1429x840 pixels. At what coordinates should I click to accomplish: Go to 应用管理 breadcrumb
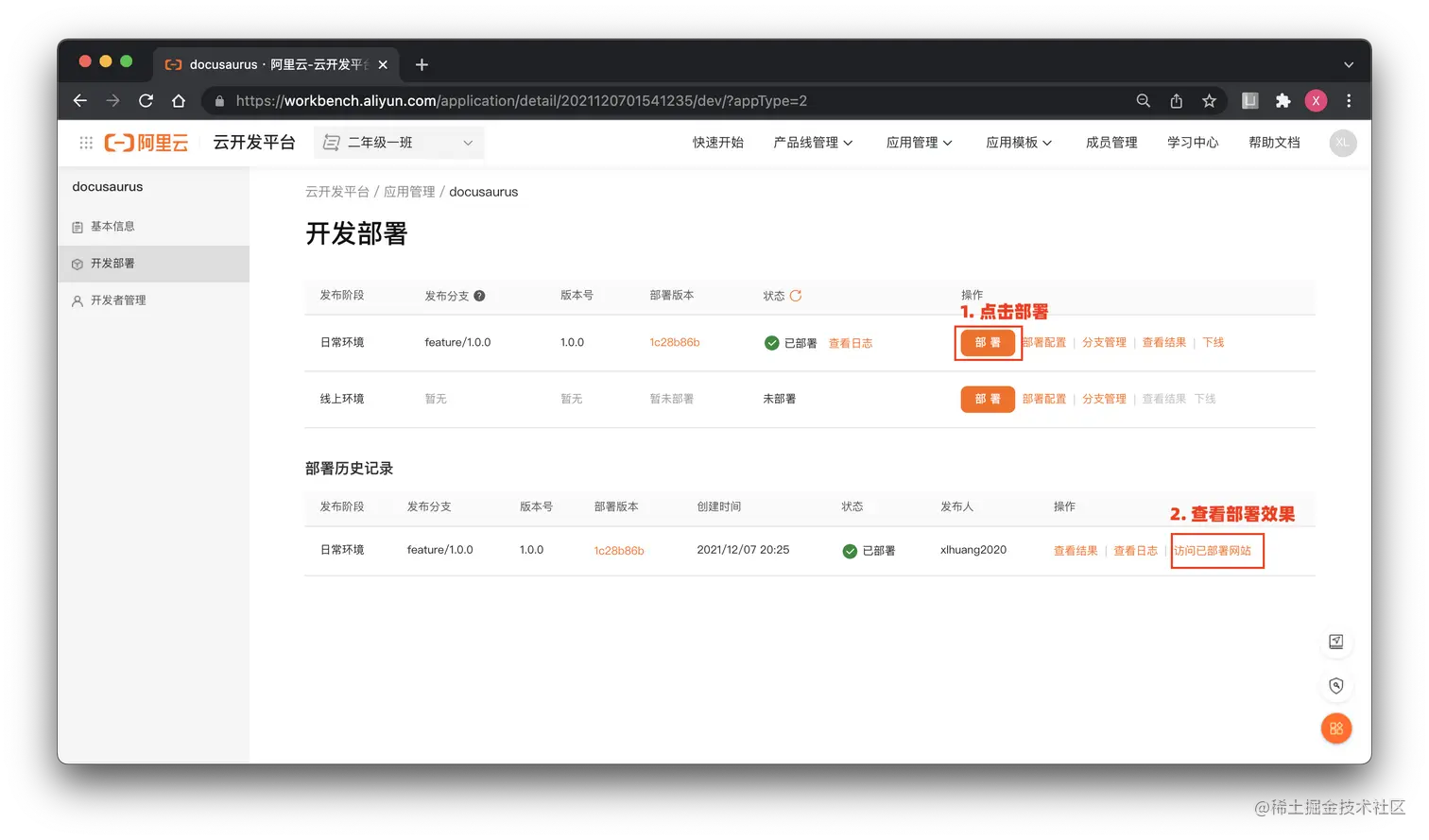click(409, 192)
